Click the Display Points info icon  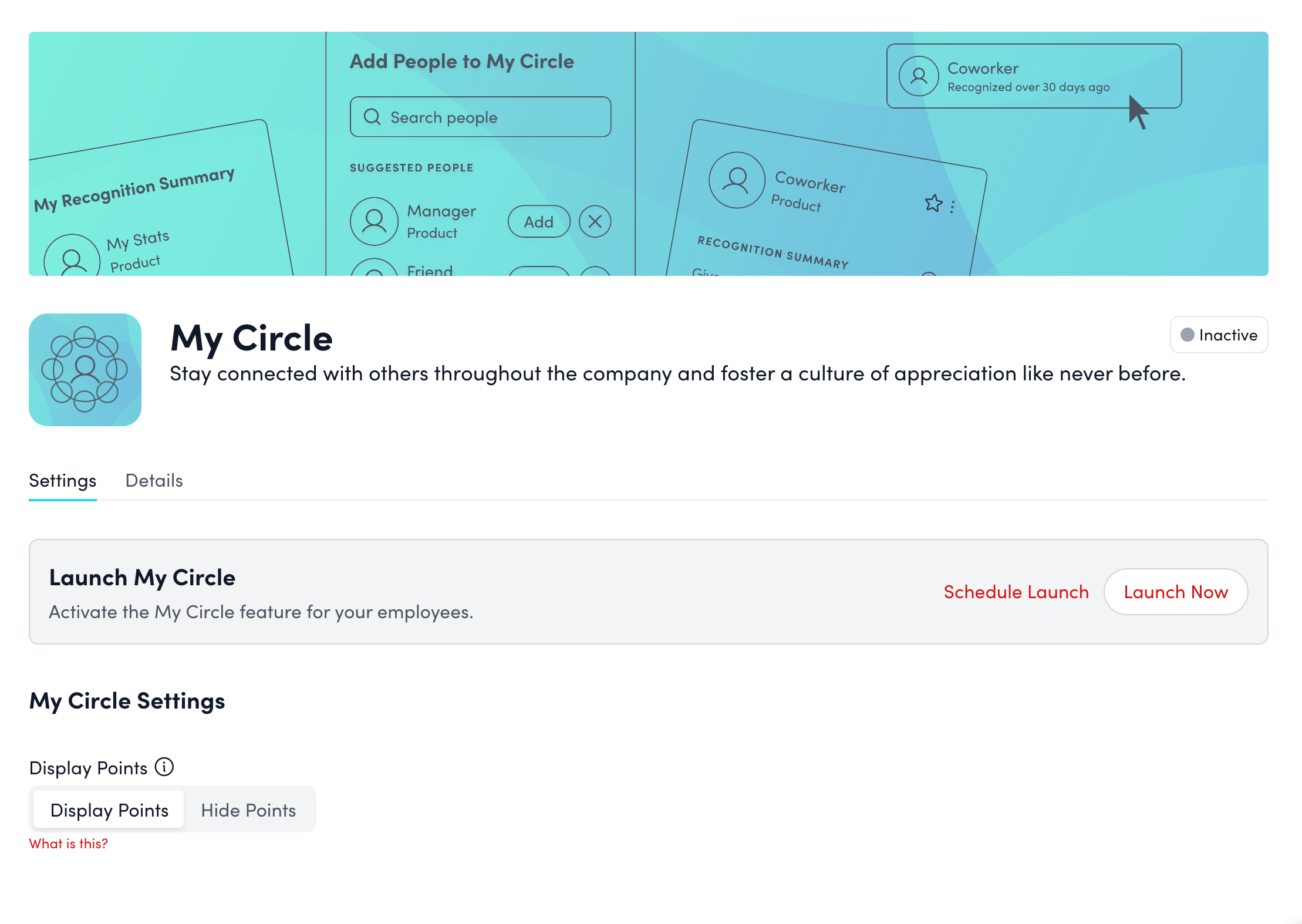pos(164,767)
